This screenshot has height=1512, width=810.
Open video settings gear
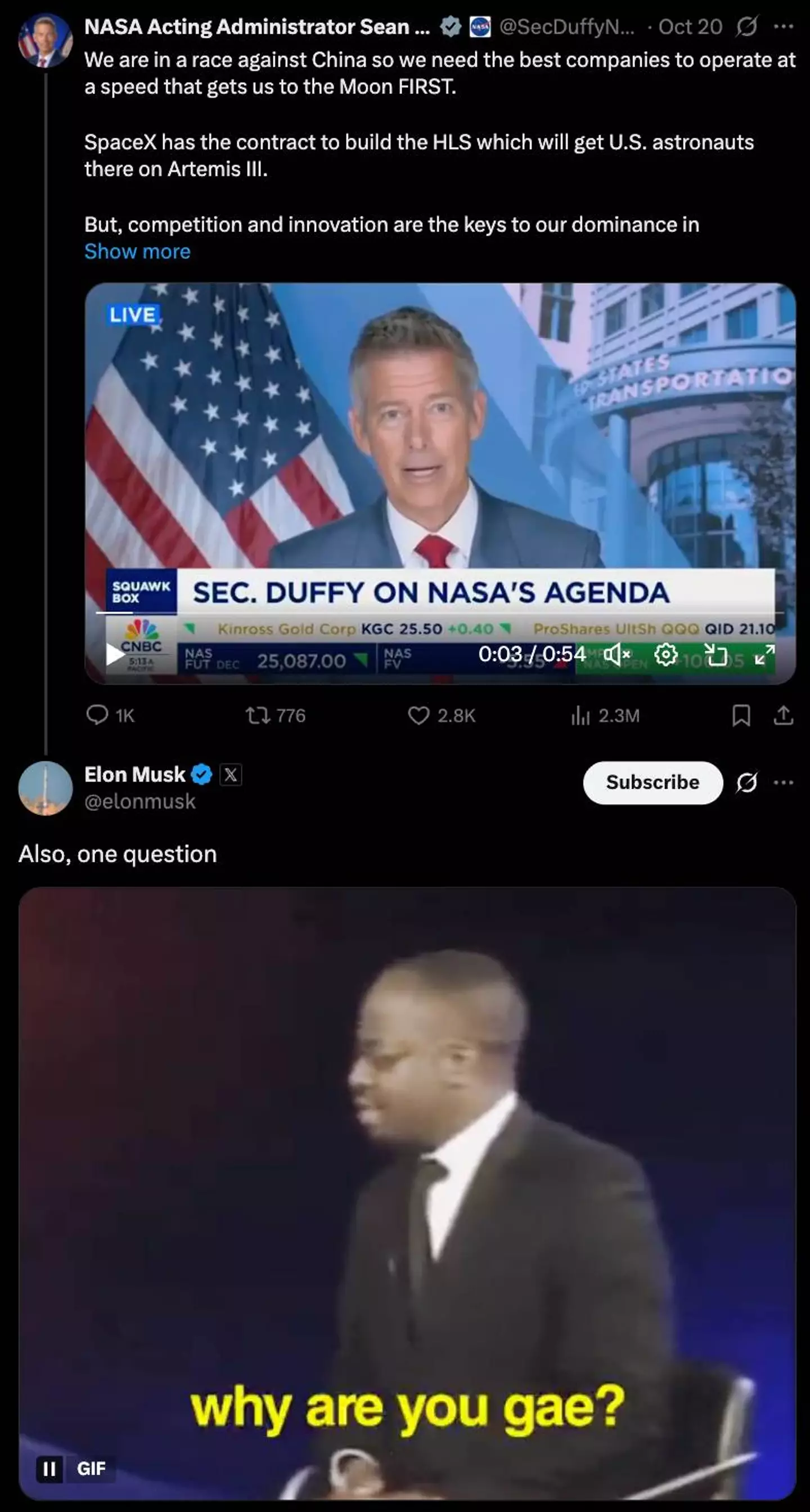[666, 654]
